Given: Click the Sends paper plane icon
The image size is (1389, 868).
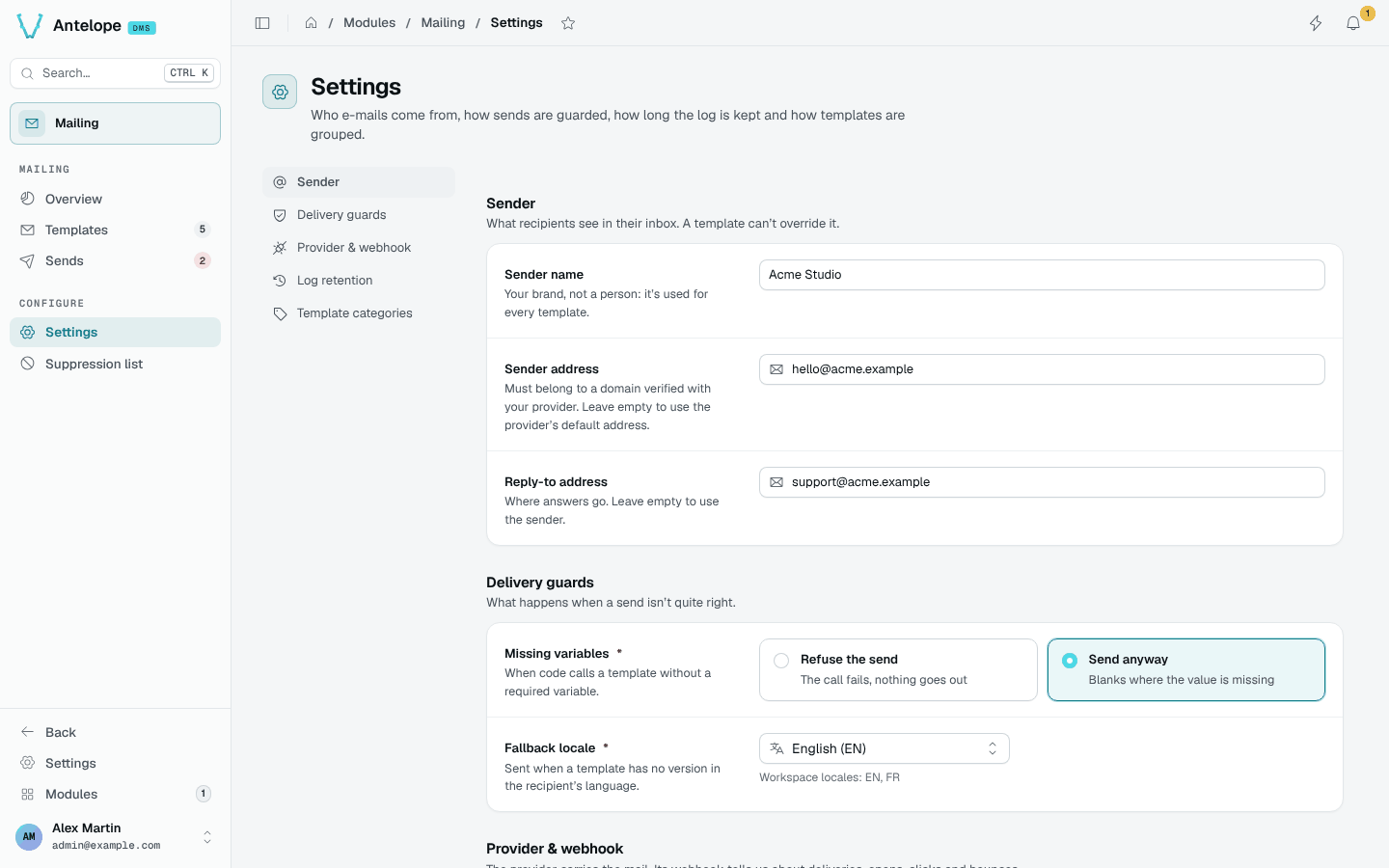Looking at the screenshot, I should 27,260.
